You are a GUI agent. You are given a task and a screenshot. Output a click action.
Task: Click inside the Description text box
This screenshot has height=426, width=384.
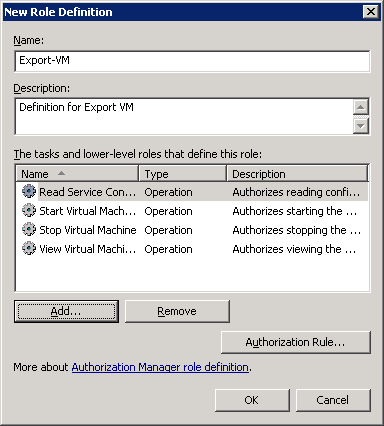[x=184, y=116]
